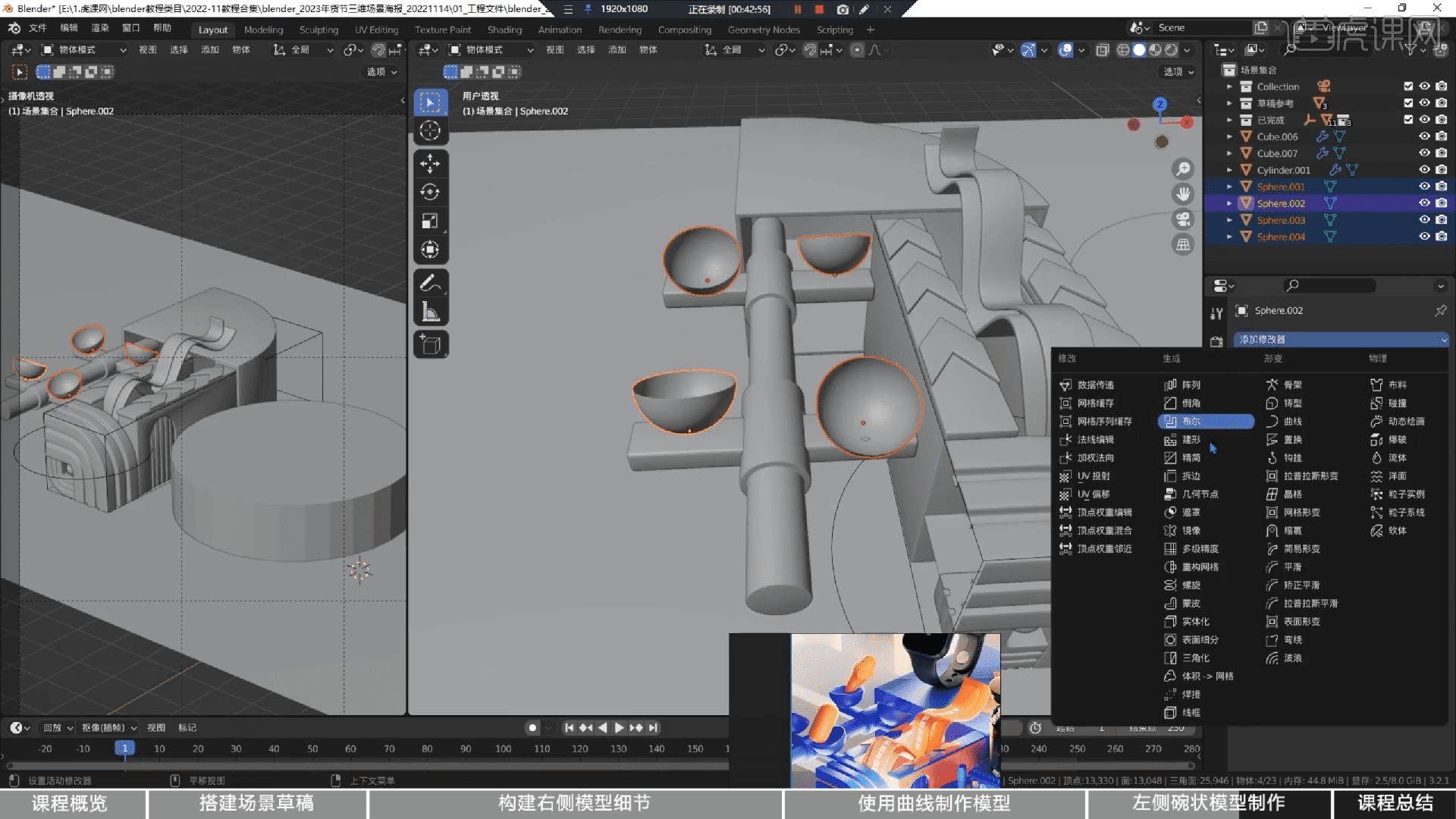Open the Geometry Nodes workspace tab
The image size is (1456, 819).
[764, 30]
